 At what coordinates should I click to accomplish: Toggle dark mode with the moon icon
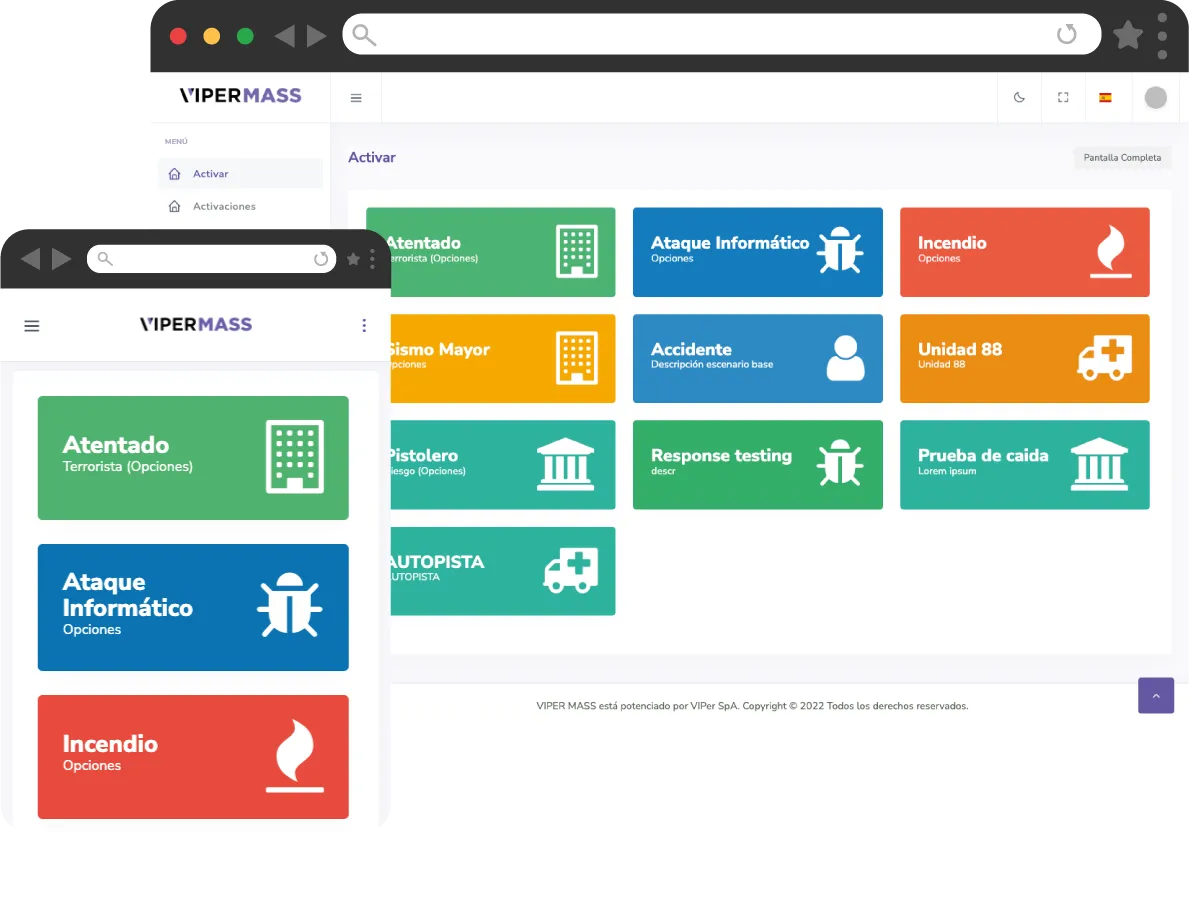pyautogui.click(x=1019, y=98)
